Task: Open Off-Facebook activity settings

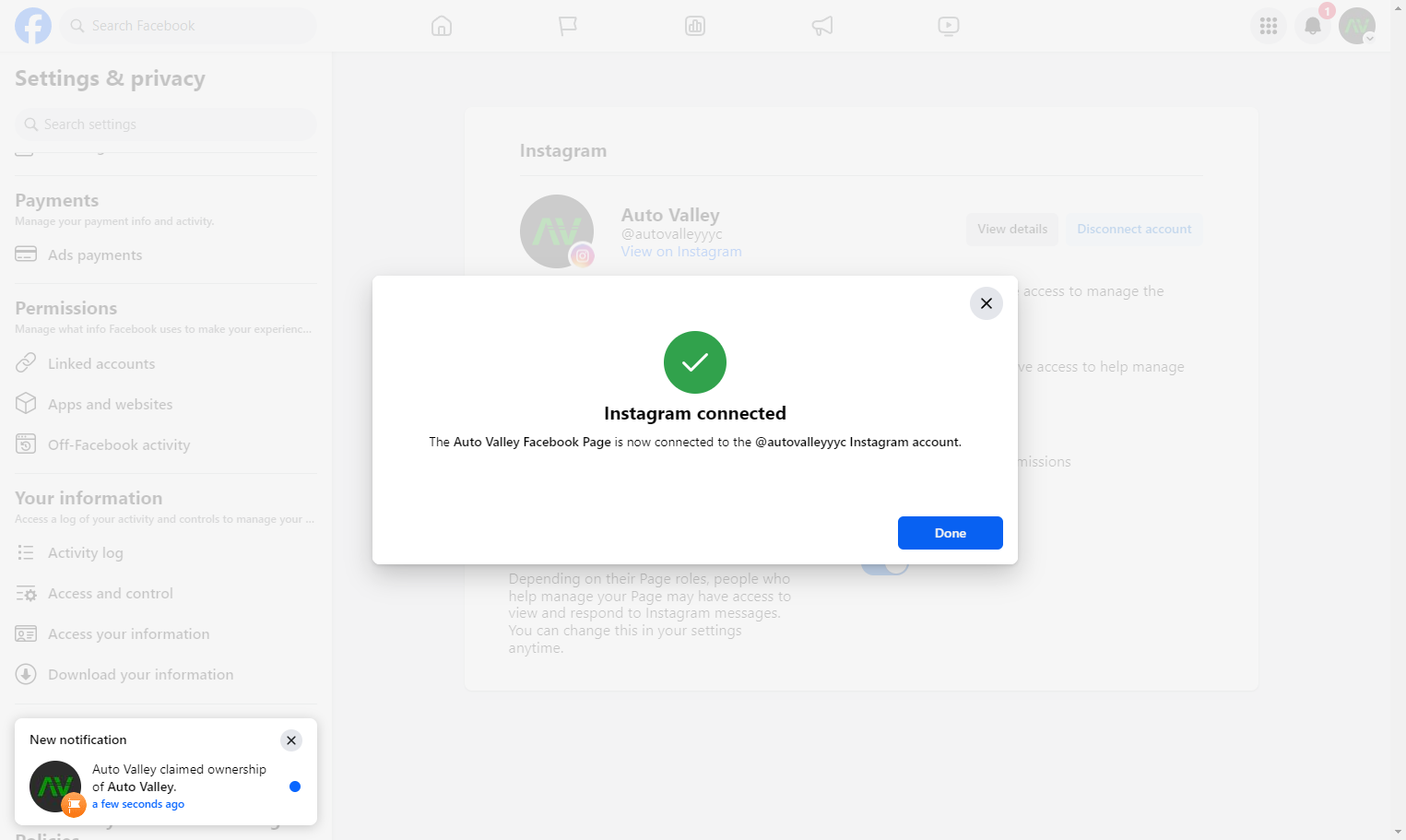Action: [x=166, y=444]
